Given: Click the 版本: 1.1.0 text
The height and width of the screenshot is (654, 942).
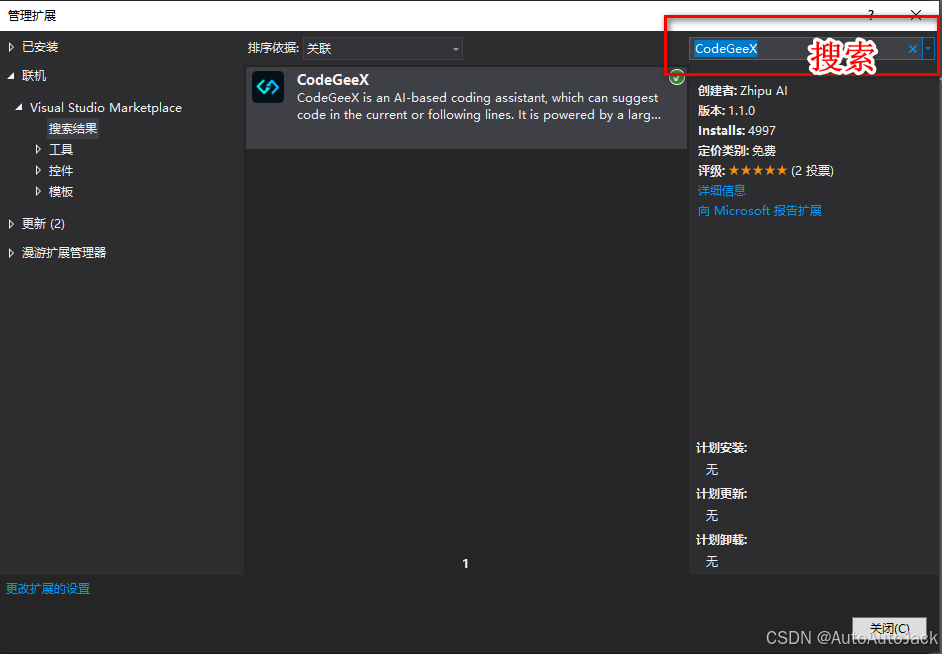Looking at the screenshot, I should pos(726,111).
